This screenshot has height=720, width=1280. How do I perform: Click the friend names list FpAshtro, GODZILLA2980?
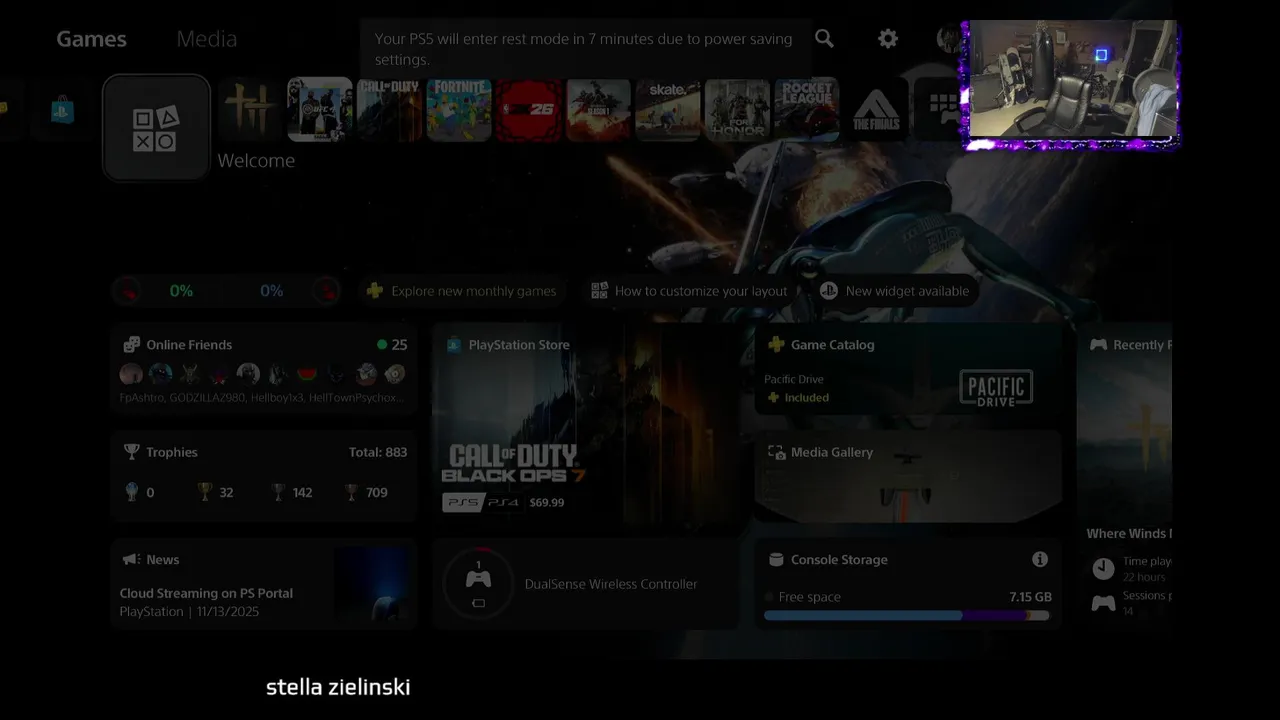pos(261,398)
